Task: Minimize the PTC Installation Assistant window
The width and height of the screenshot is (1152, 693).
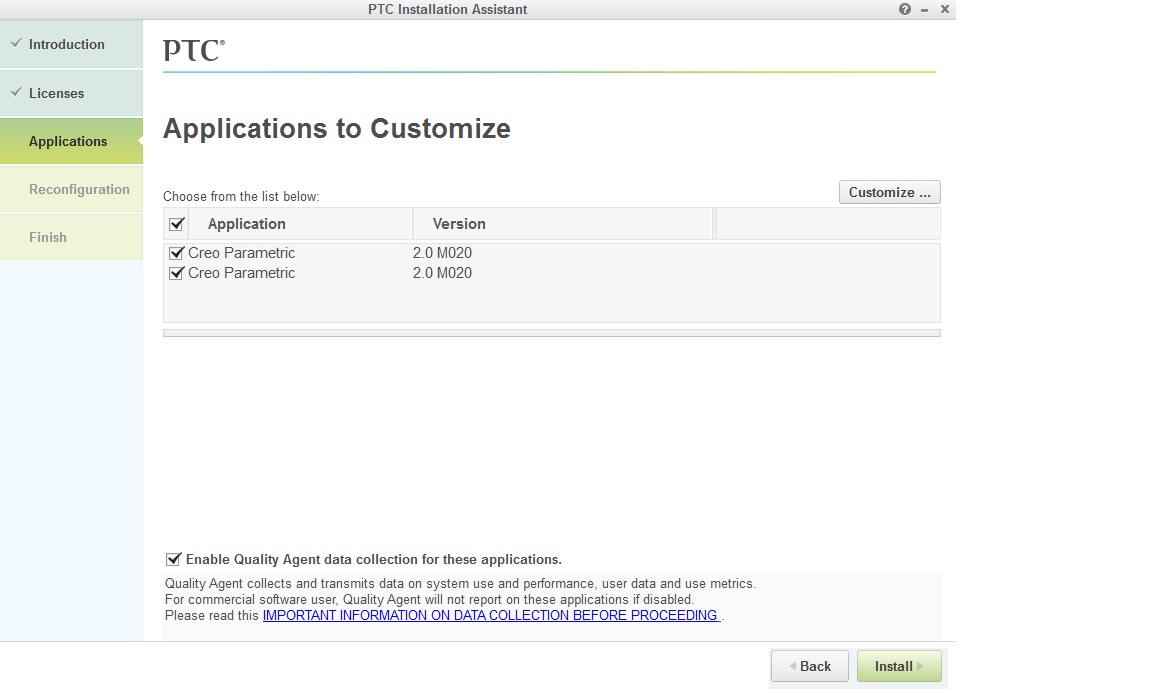Action: tap(924, 10)
